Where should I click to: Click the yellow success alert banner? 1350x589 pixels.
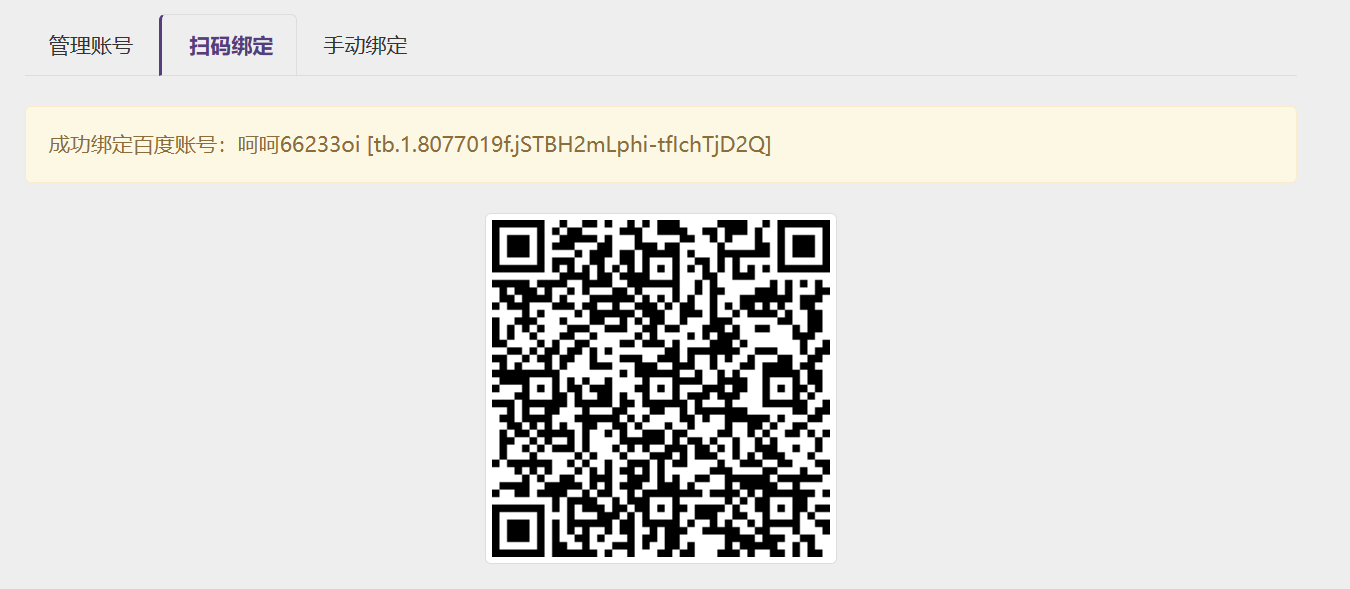661,145
